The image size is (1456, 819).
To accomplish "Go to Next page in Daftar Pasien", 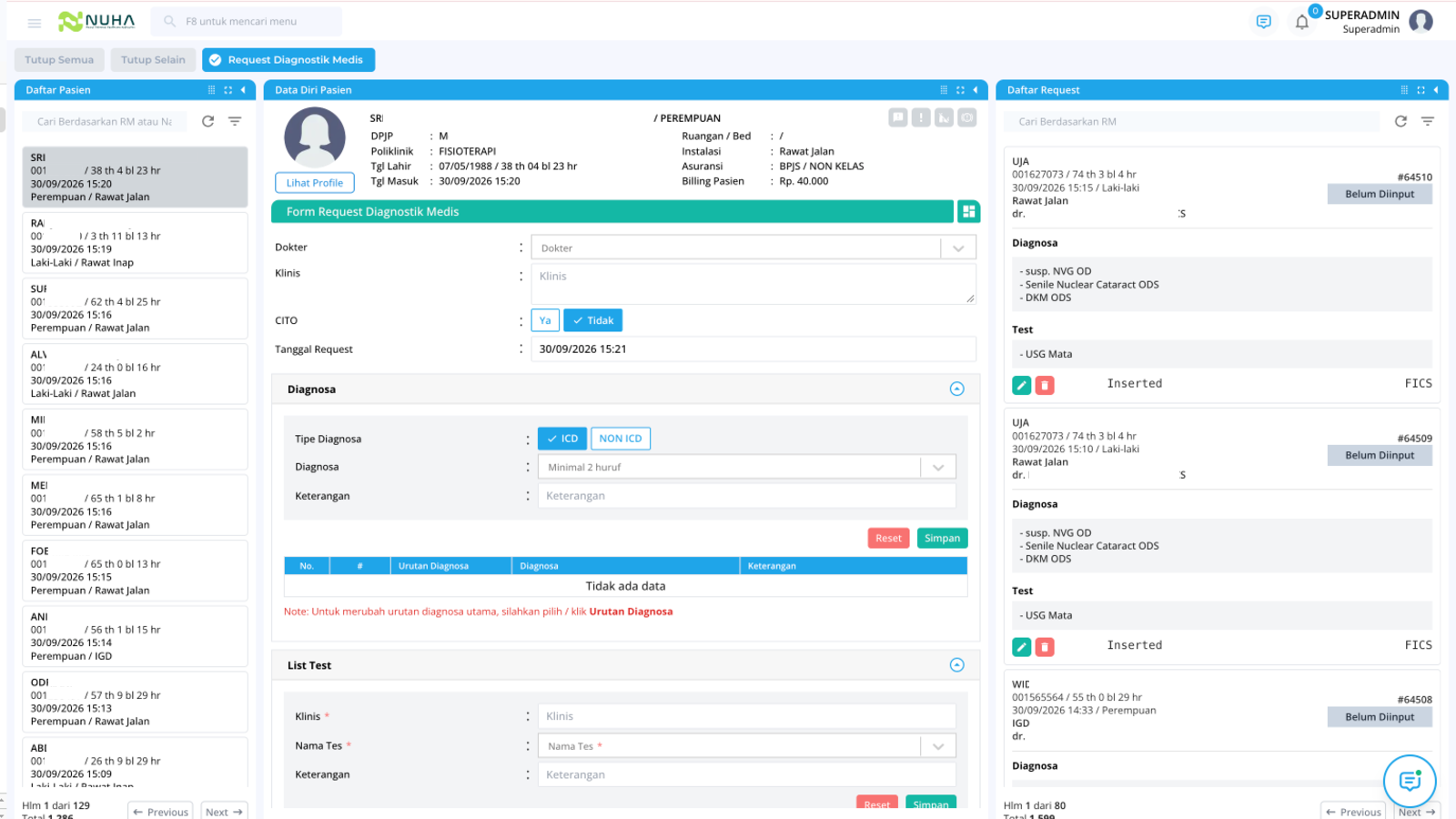I will (x=225, y=812).
